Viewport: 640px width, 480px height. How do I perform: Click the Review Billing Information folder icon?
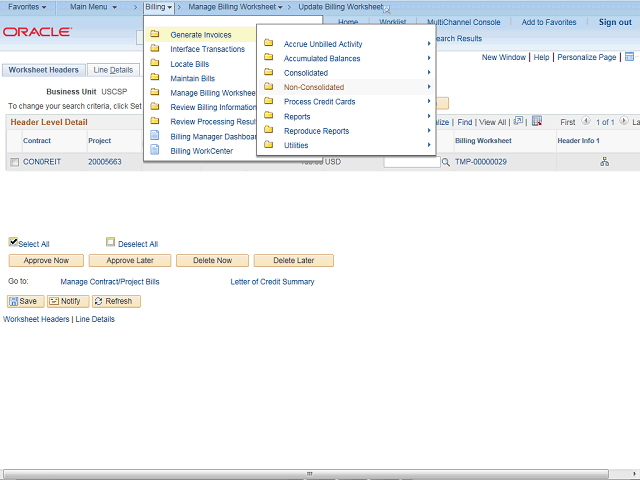click(155, 106)
